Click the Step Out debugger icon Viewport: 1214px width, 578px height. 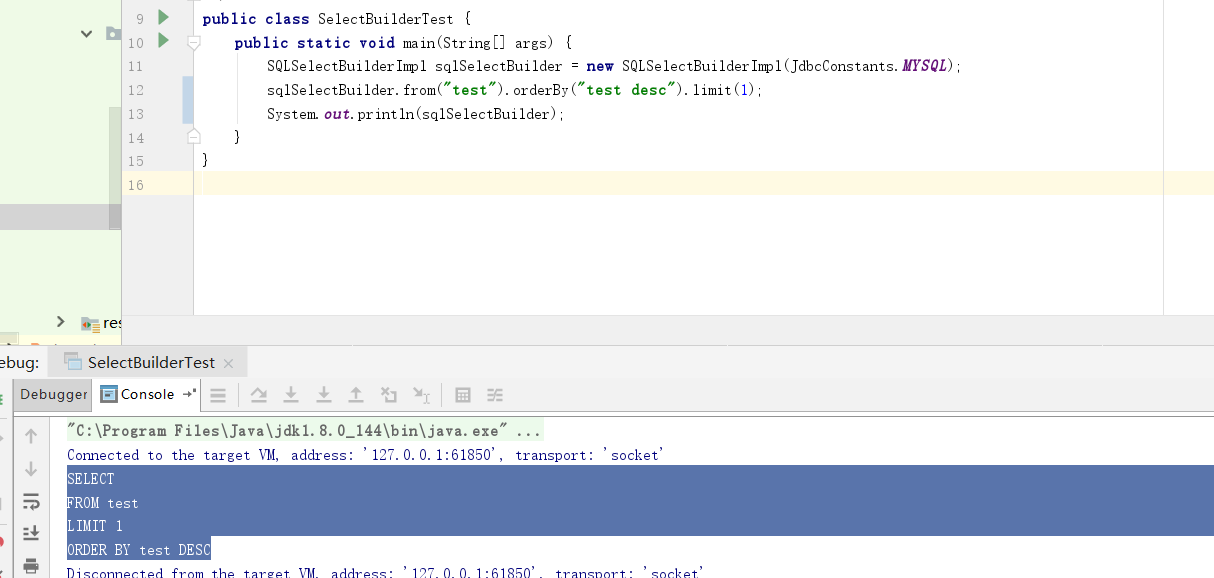tap(356, 395)
